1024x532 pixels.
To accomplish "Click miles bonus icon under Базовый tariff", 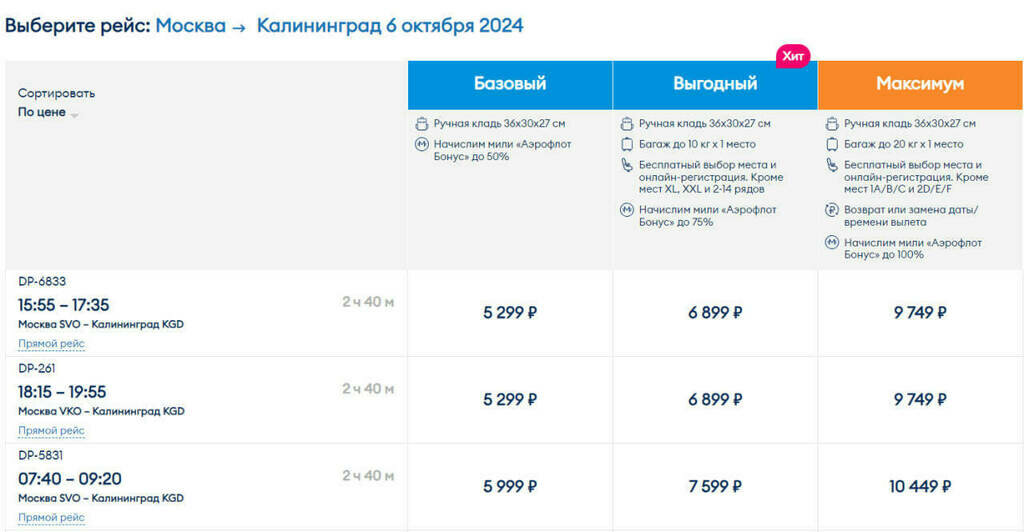I will (422, 144).
